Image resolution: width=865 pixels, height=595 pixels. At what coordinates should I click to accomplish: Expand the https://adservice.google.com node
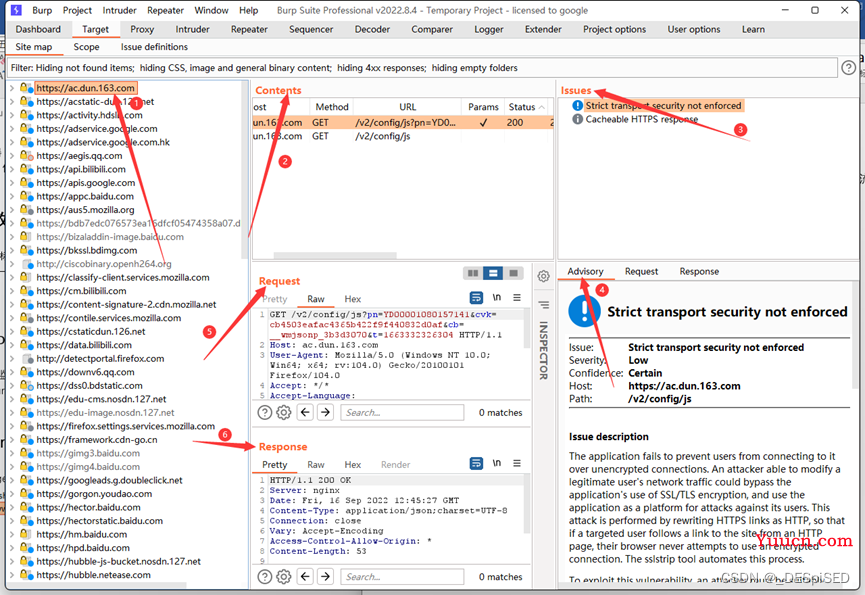coord(12,128)
